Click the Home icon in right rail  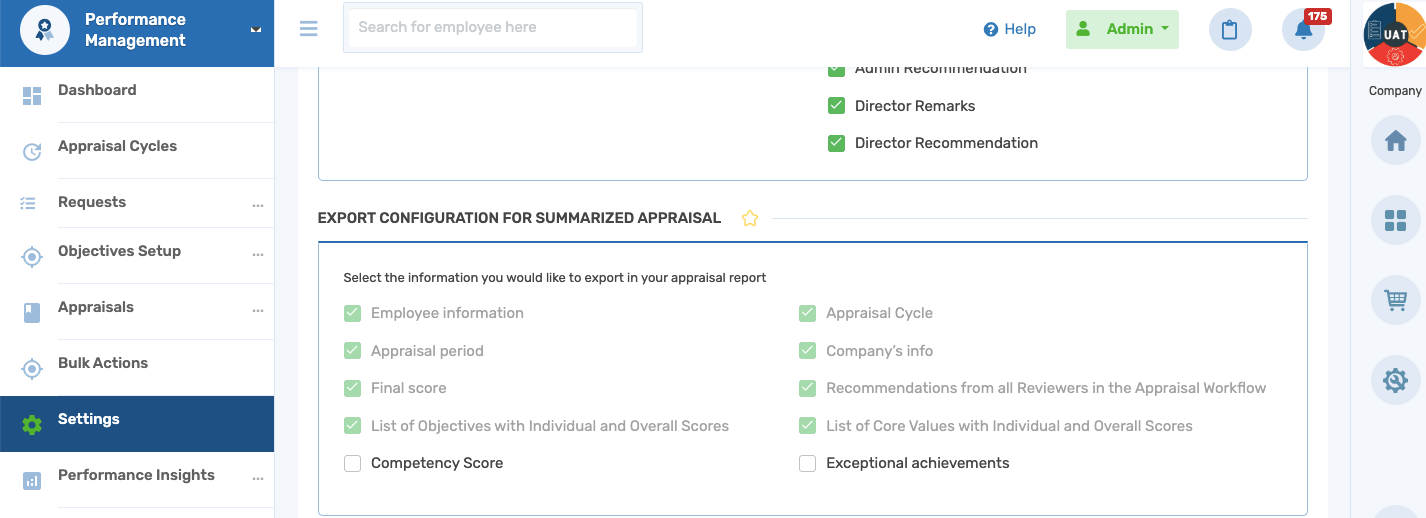[1395, 140]
